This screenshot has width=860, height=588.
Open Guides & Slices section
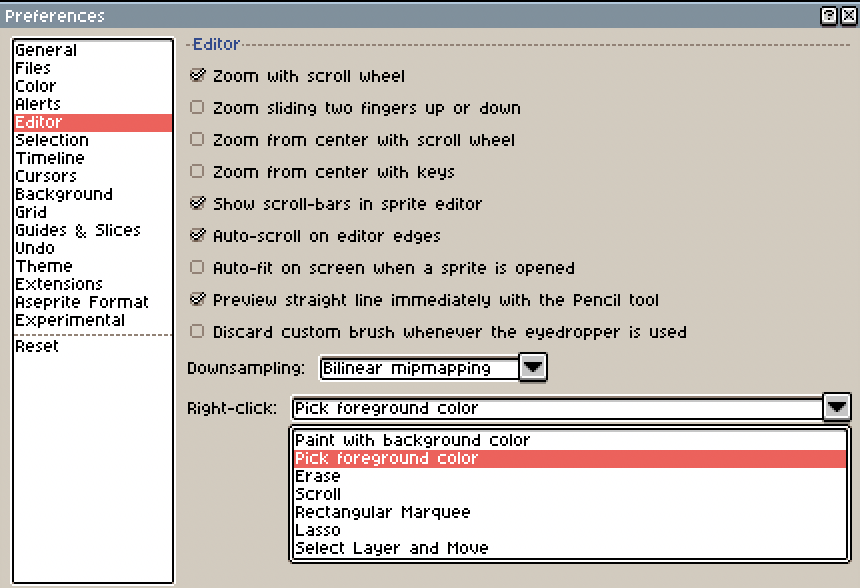point(78,230)
